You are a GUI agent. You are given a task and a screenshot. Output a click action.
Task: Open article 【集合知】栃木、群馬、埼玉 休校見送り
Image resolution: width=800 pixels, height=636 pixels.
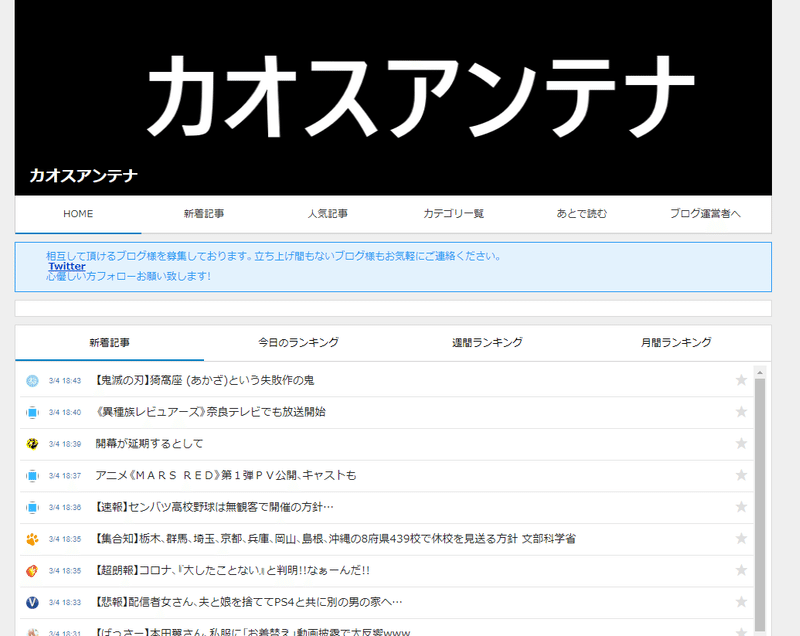pos(335,539)
